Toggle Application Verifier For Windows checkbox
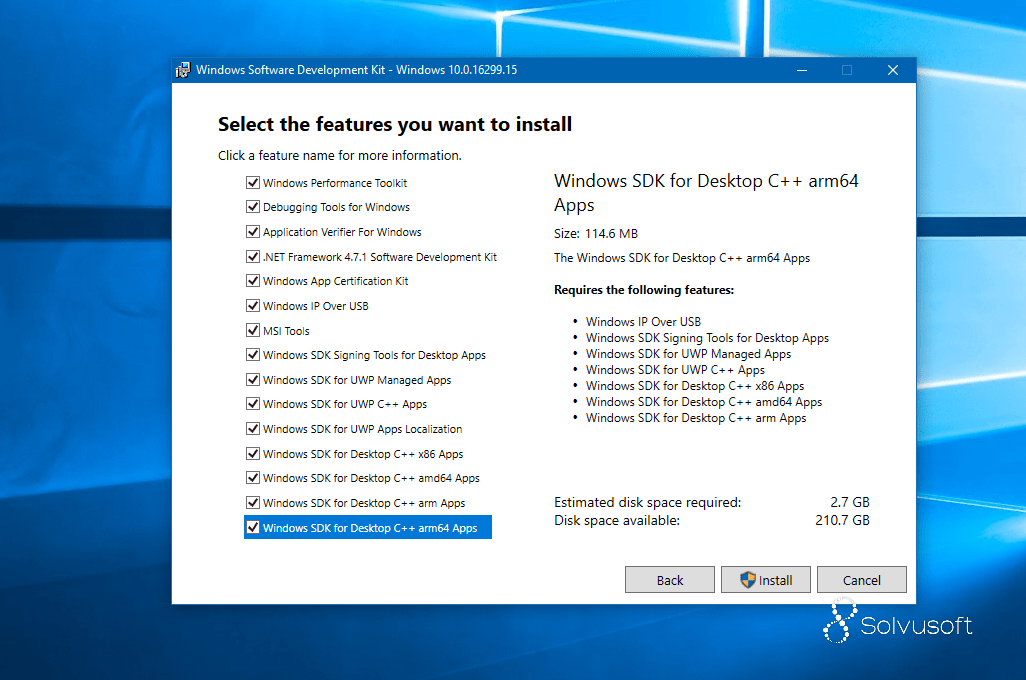This screenshot has width=1026, height=680. click(253, 232)
